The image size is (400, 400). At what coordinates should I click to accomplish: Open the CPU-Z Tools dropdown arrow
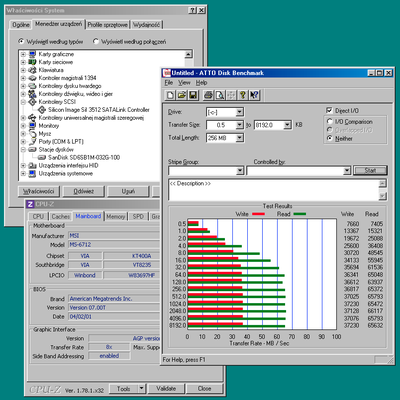coord(142,388)
